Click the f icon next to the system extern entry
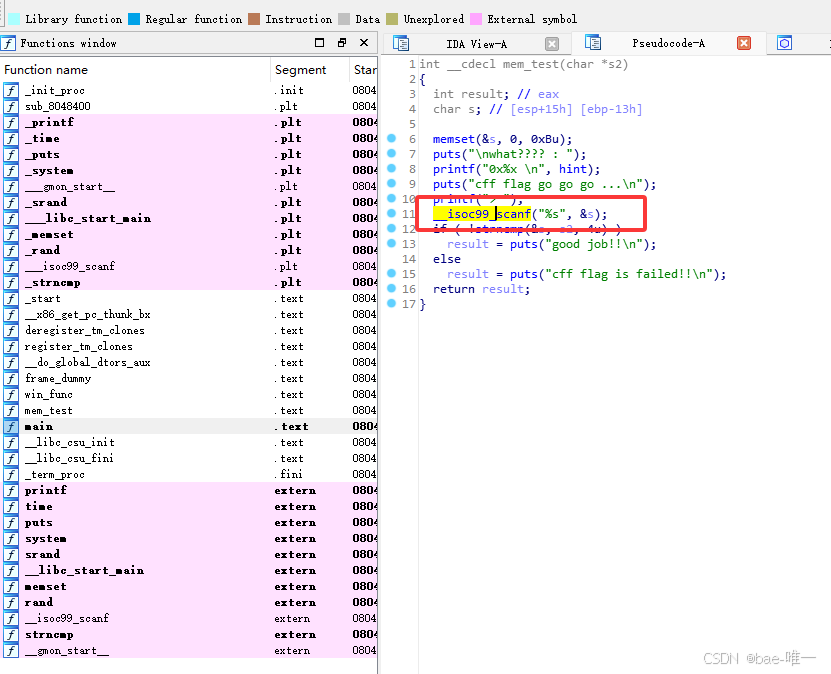This screenshot has height=674, width=831. point(10,538)
